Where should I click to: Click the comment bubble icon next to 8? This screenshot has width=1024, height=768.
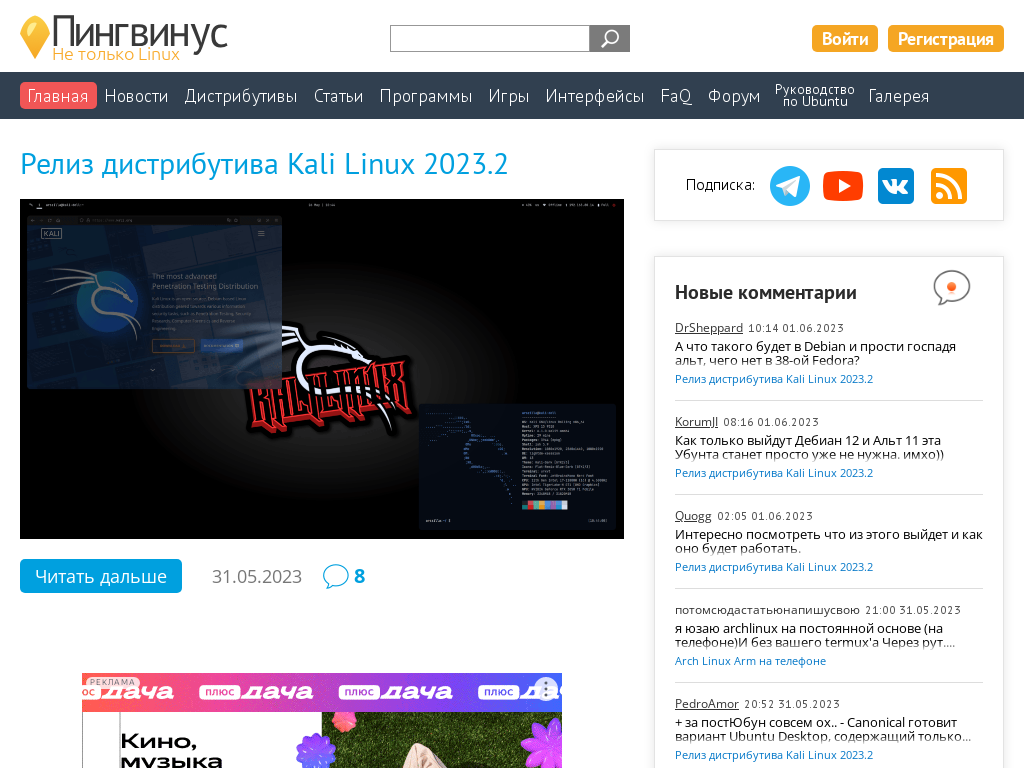click(335, 576)
